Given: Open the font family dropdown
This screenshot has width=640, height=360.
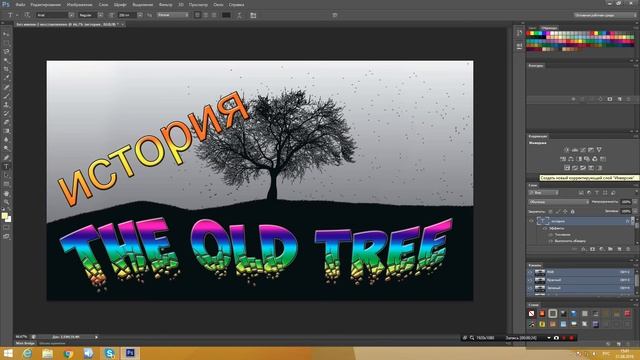Looking at the screenshot, I should coord(71,15).
